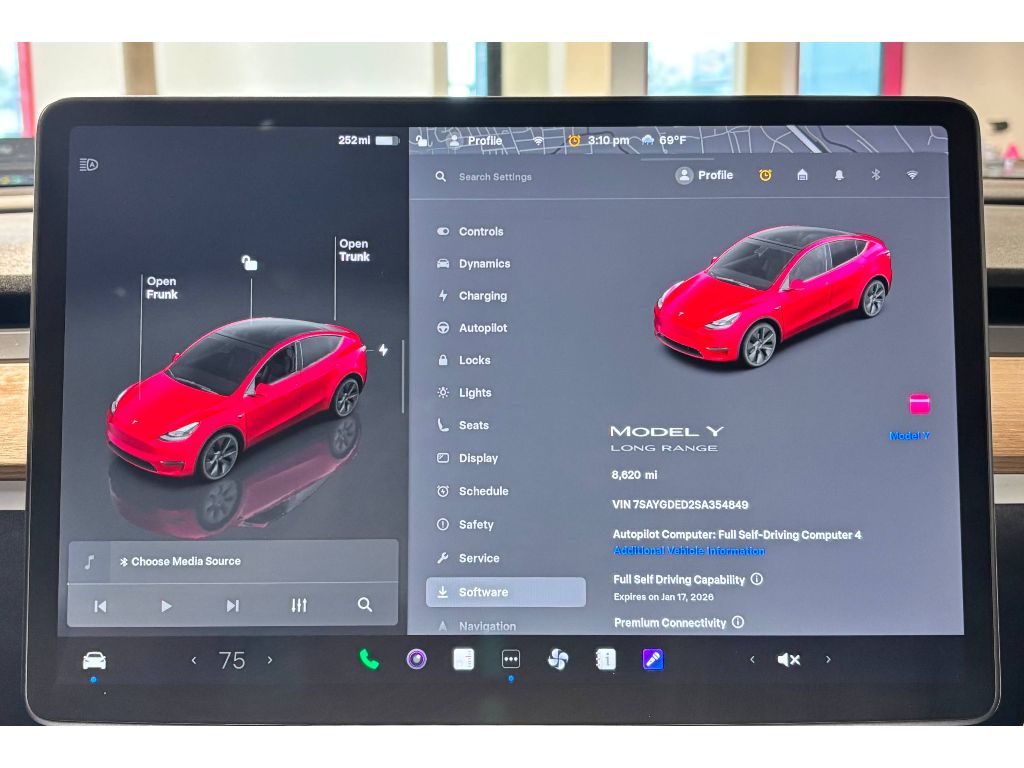Open the dashcam camera app icon
The image size is (1024, 768).
point(416,659)
